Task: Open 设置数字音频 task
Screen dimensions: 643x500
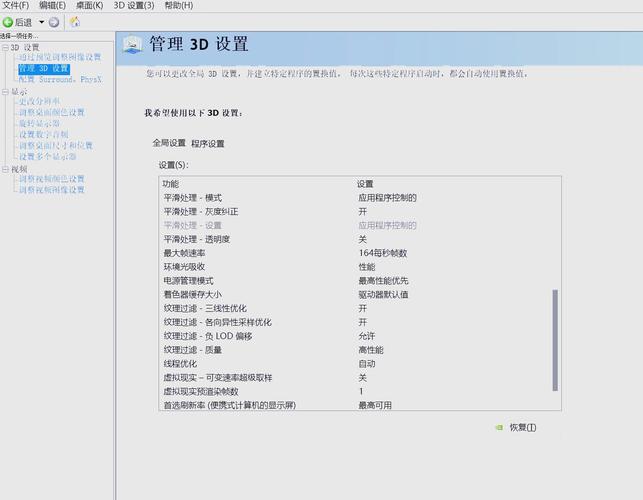Action: coord(43,135)
